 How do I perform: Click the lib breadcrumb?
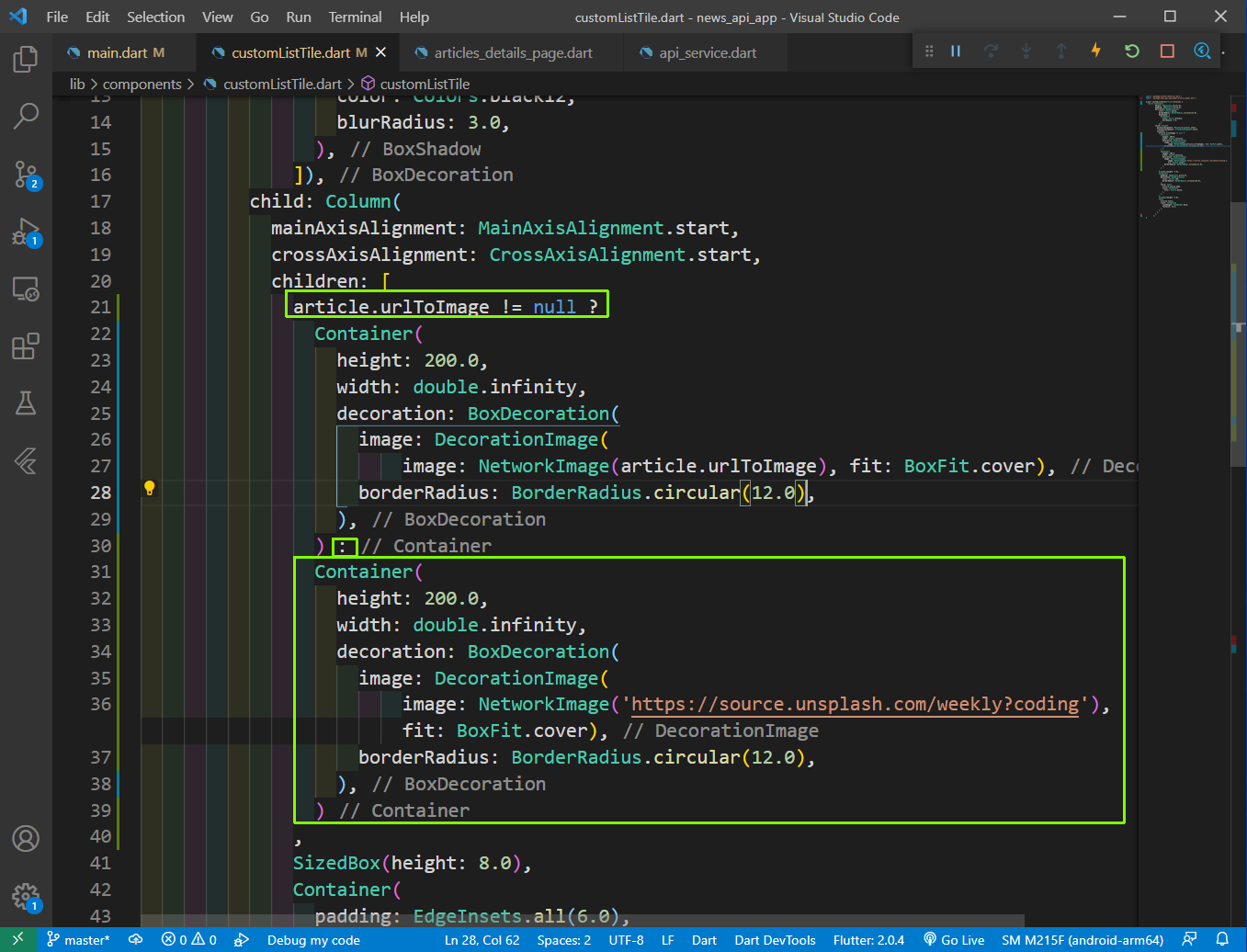coord(77,84)
